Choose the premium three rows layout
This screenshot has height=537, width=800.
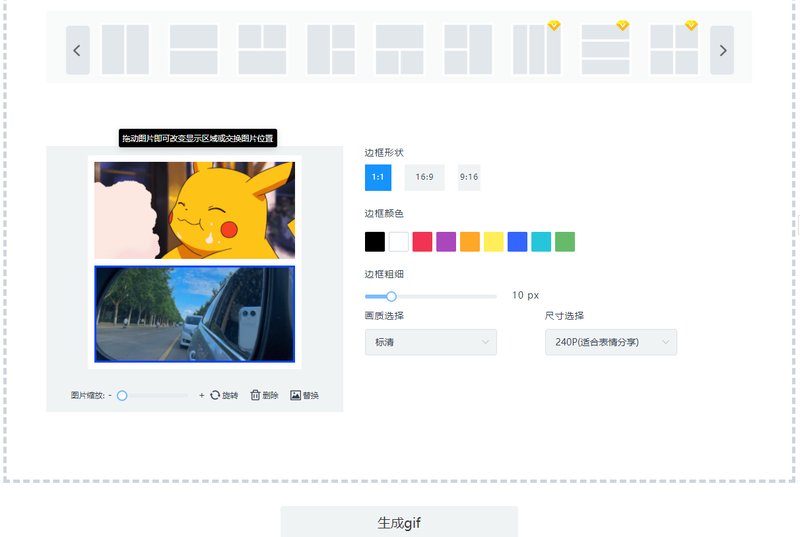coord(606,49)
